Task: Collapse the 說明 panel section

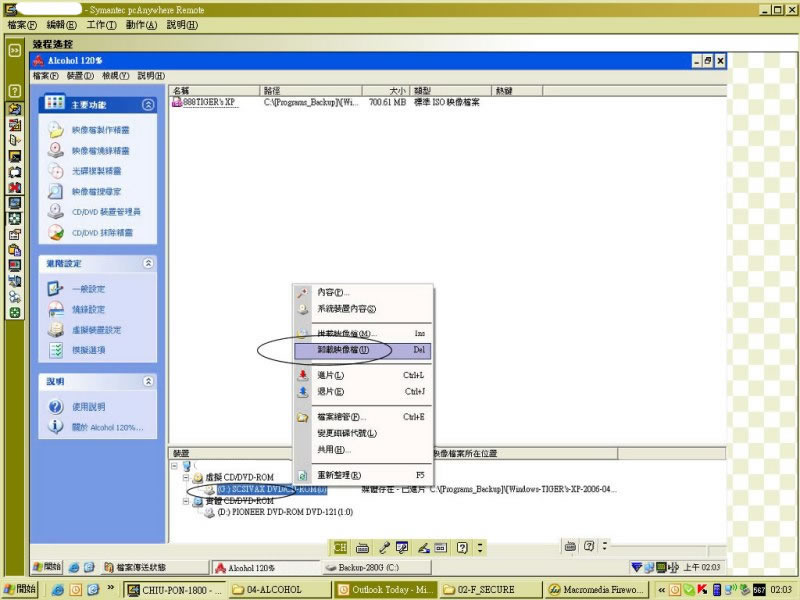Action: click(148, 381)
